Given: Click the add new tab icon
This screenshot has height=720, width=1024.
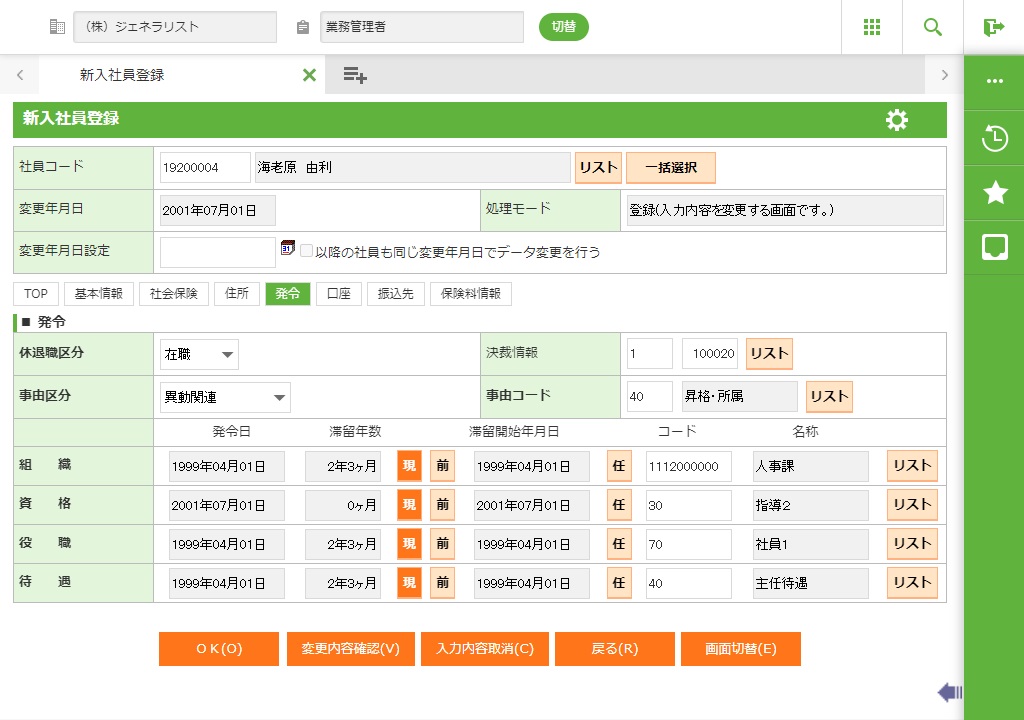Looking at the screenshot, I should (355, 75).
